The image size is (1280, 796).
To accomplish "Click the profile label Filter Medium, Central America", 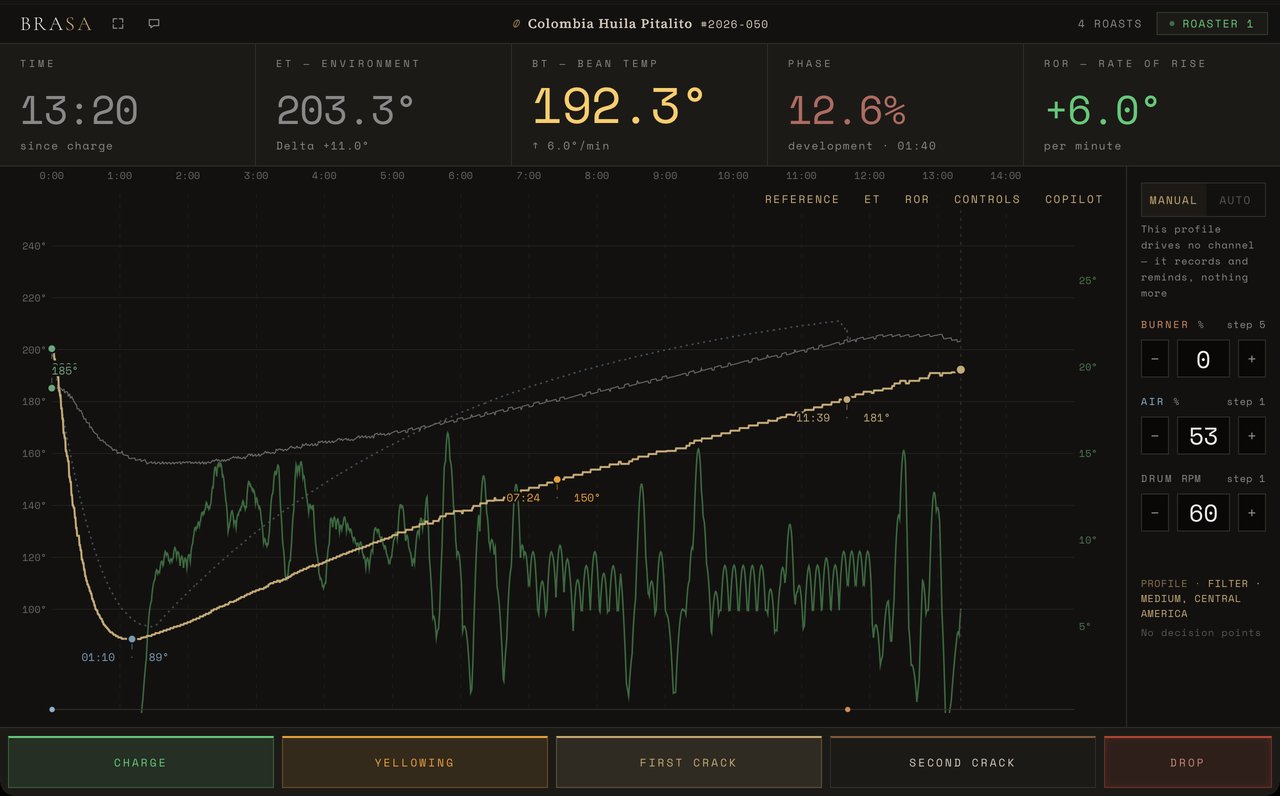I will 1200,598.
